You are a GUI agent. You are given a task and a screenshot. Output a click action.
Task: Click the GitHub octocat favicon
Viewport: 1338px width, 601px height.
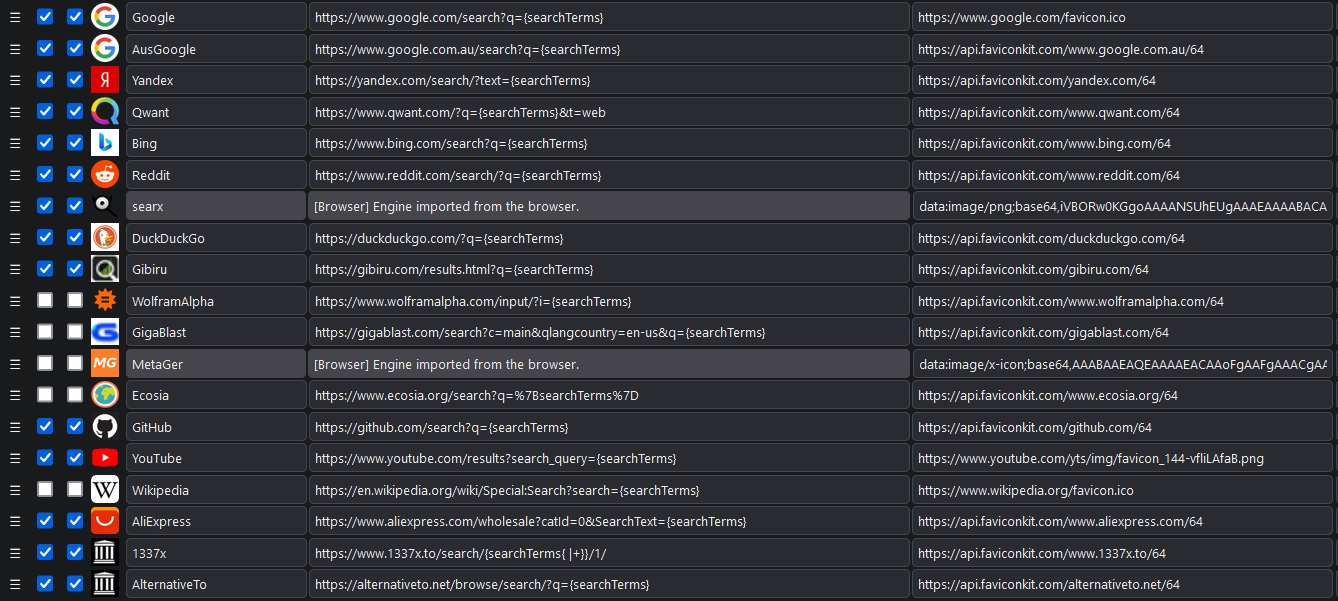[105, 426]
